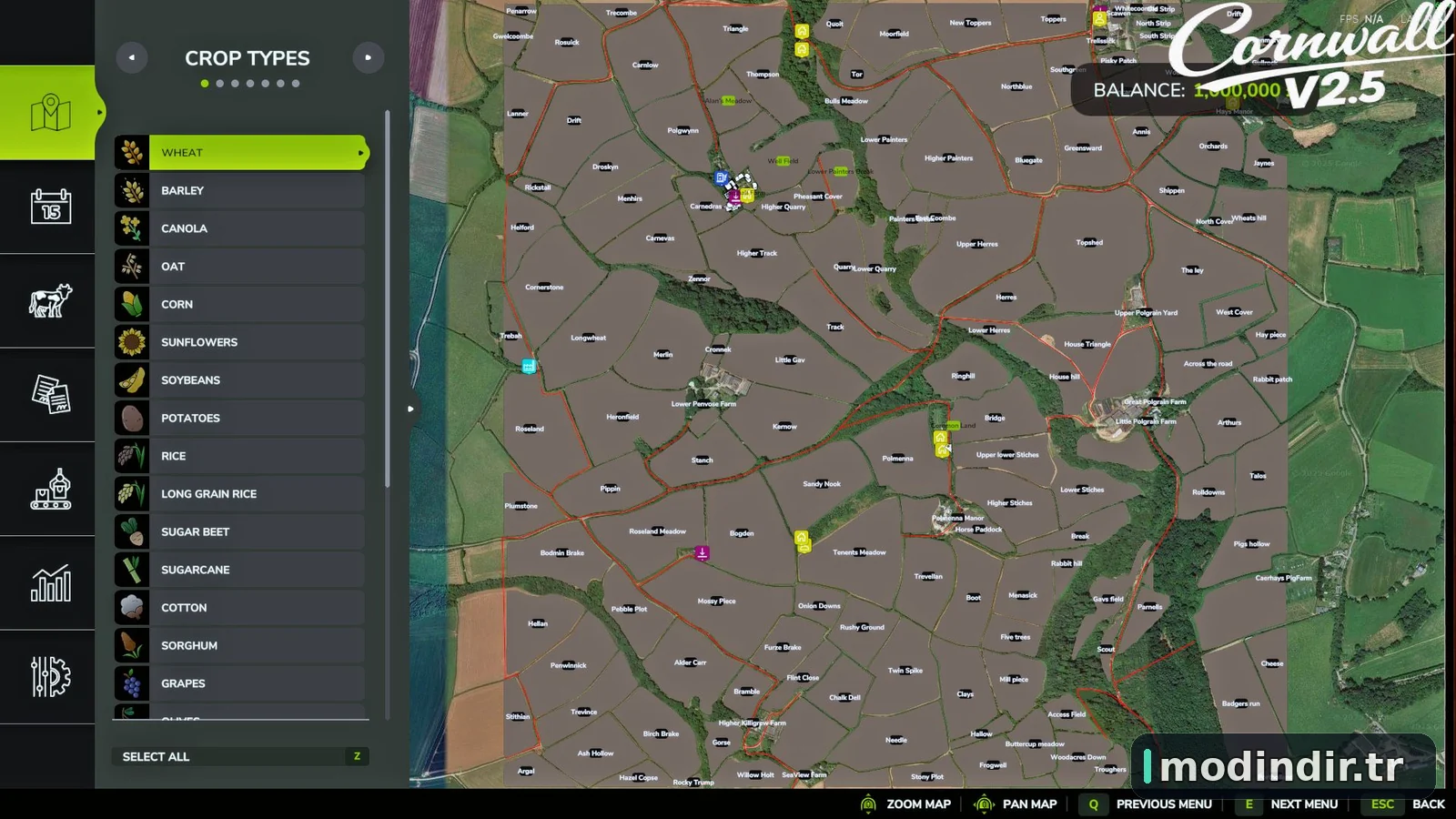Select the Twin Spike field label
Screen dimensions: 1456x819
coord(905,671)
